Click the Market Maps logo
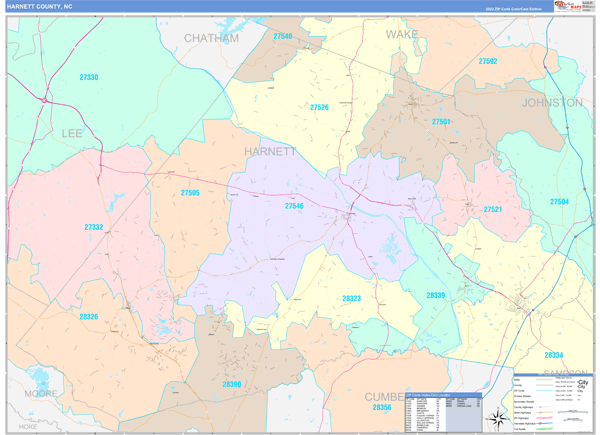Screen dimensions: 600x435 [568, 6]
